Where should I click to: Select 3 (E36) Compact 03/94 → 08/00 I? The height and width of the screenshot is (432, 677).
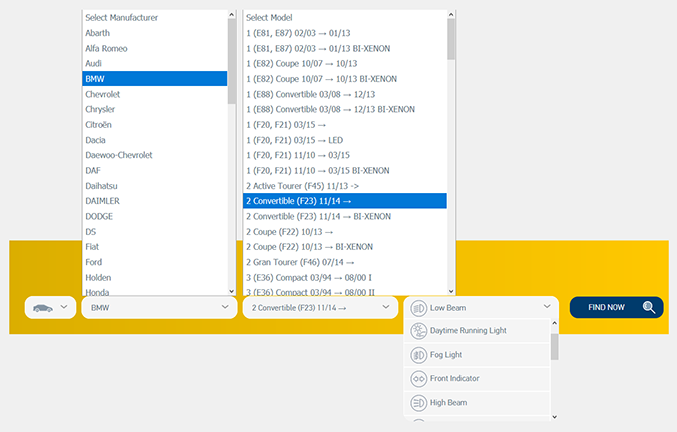pos(345,277)
